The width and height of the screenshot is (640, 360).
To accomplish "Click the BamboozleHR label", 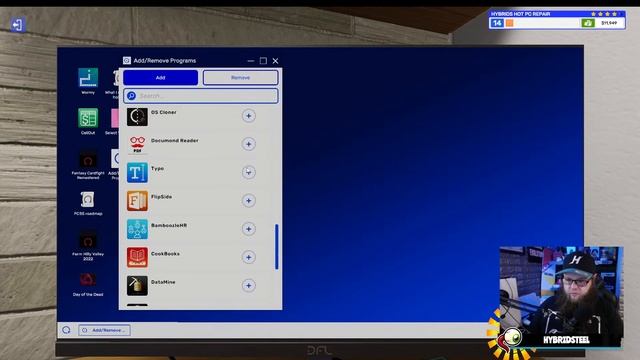I will [x=169, y=225].
